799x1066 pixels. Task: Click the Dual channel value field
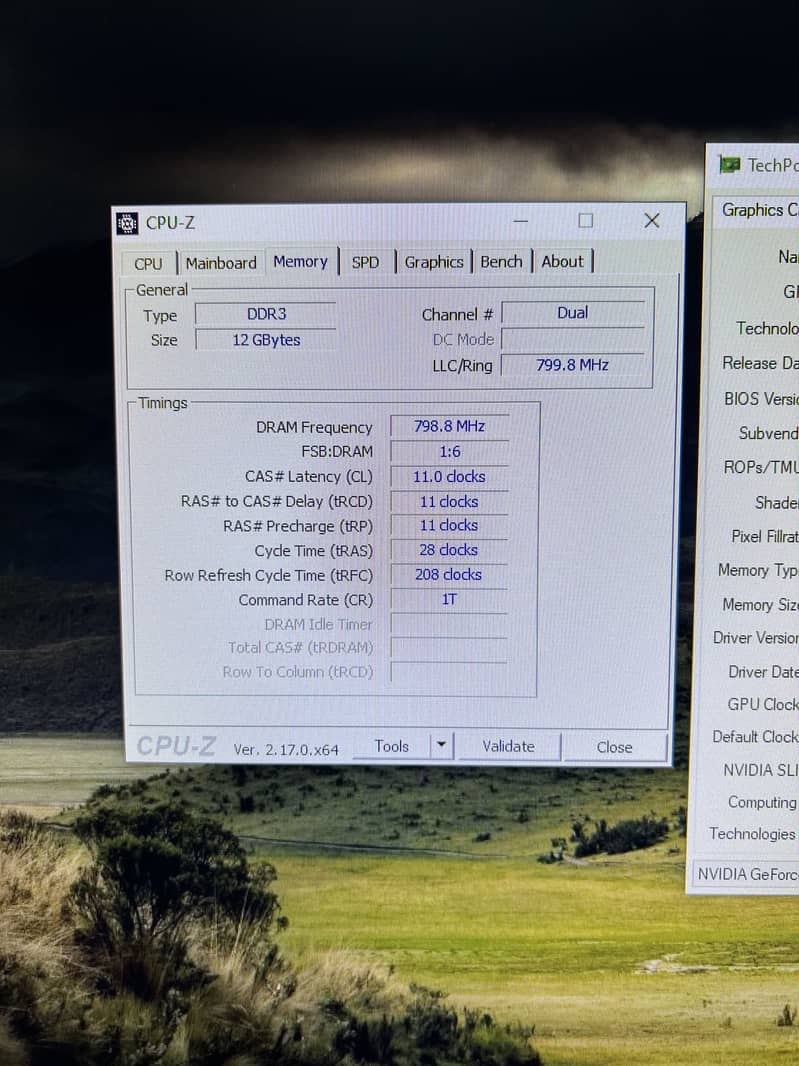[x=573, y=313]
